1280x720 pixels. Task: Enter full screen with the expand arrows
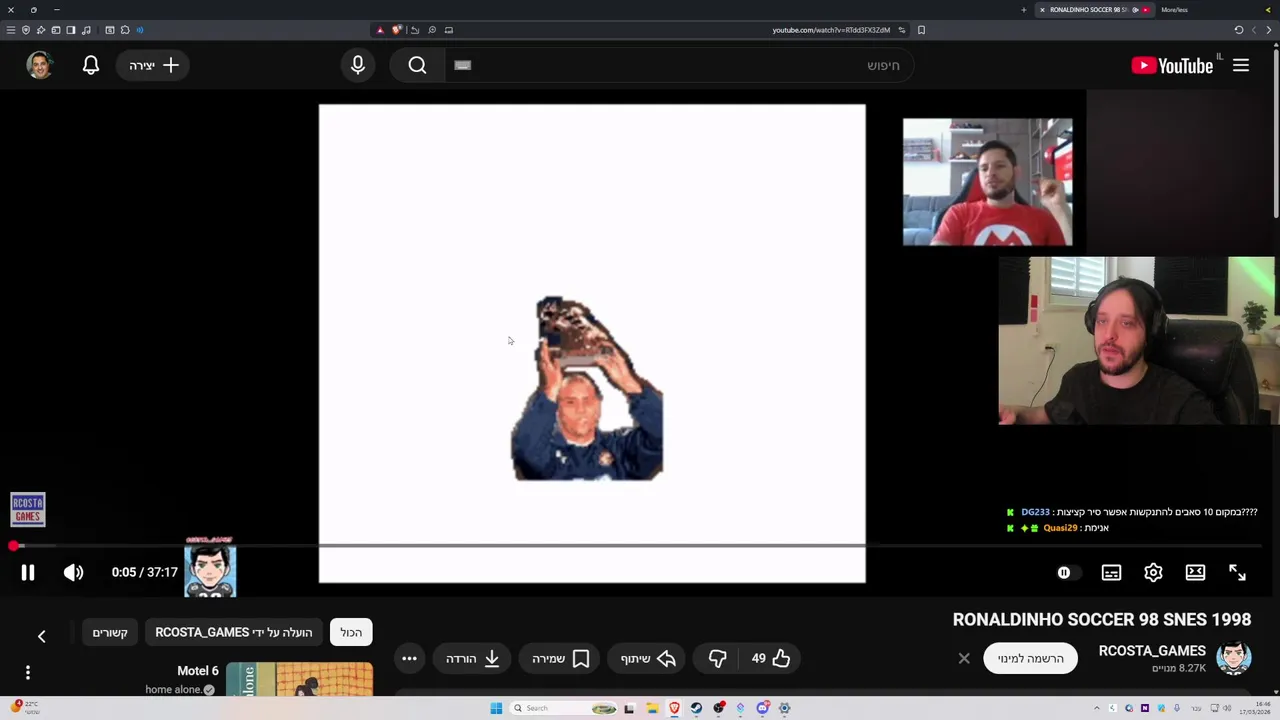tap(1237, 572)
